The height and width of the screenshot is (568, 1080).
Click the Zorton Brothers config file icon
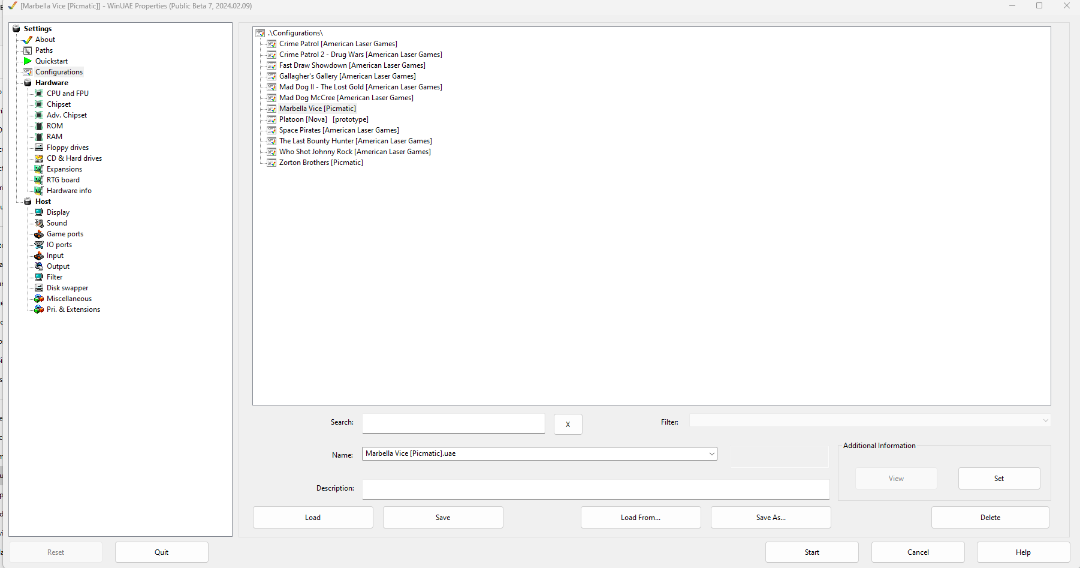271,162
